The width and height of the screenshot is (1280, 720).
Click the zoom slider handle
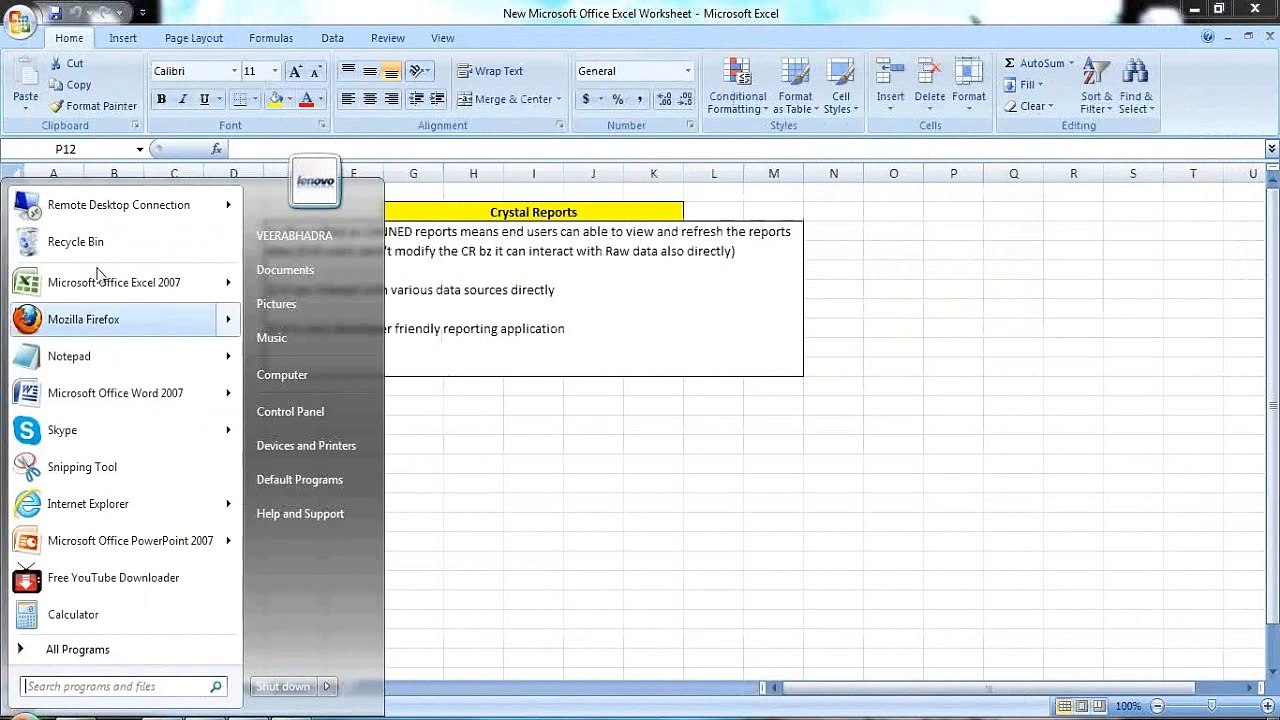click(x=1213, y=706)
